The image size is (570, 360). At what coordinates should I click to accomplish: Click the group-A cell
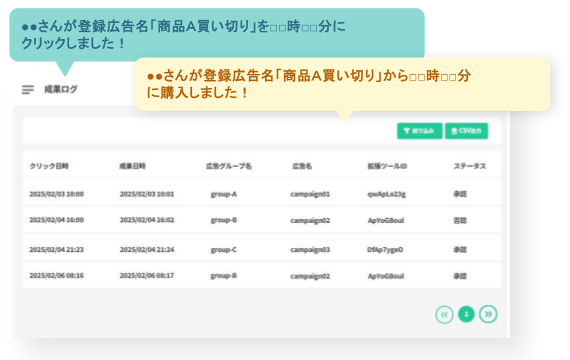coord(224,194)
